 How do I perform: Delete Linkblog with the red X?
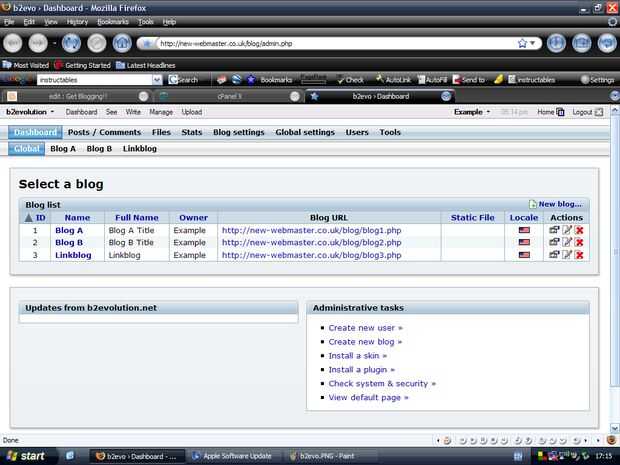click(x=579, y=255)
